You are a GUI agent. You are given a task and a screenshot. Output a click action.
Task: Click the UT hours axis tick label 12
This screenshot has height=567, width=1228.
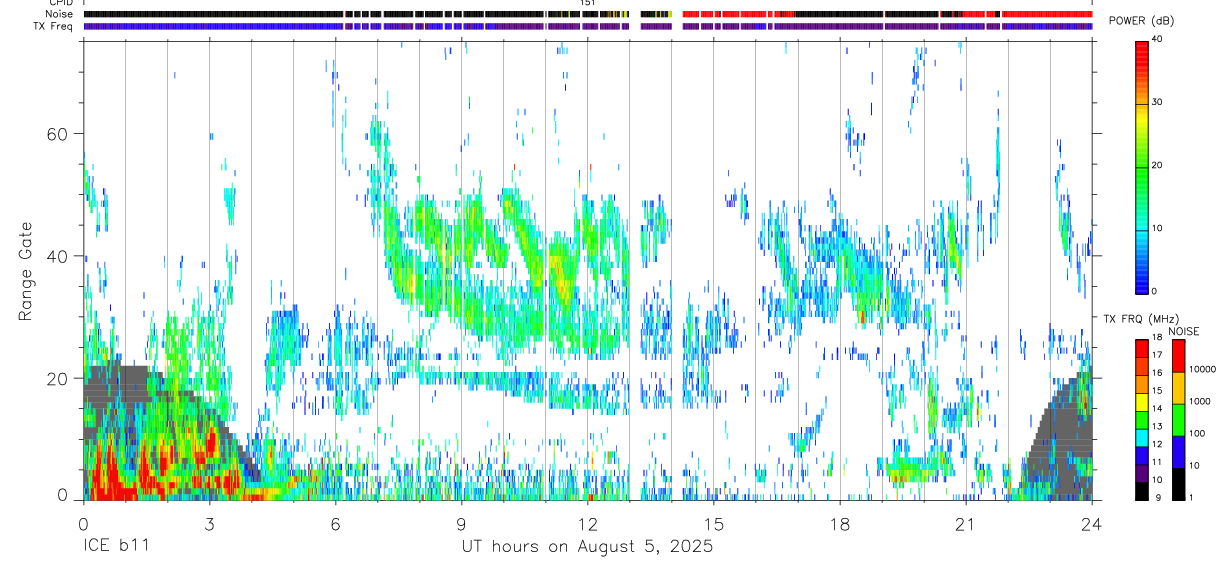point(587,523)
